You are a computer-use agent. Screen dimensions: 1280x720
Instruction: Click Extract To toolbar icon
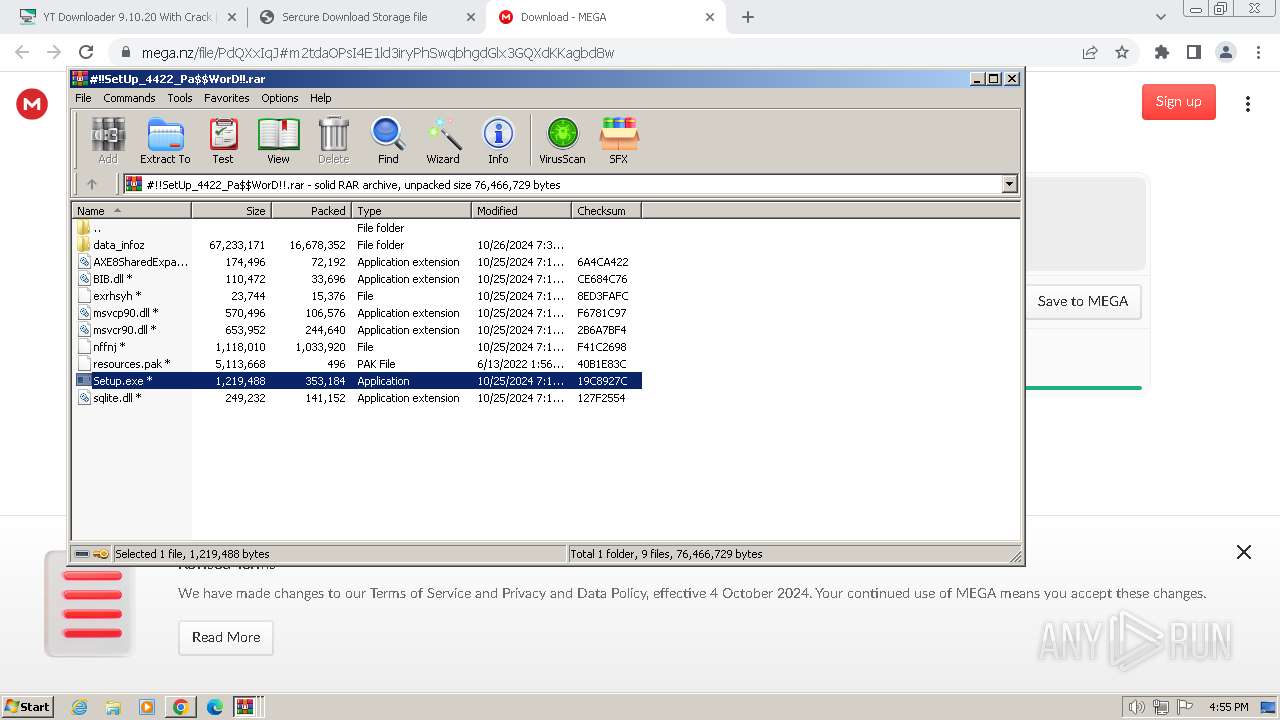click(165, 140)
